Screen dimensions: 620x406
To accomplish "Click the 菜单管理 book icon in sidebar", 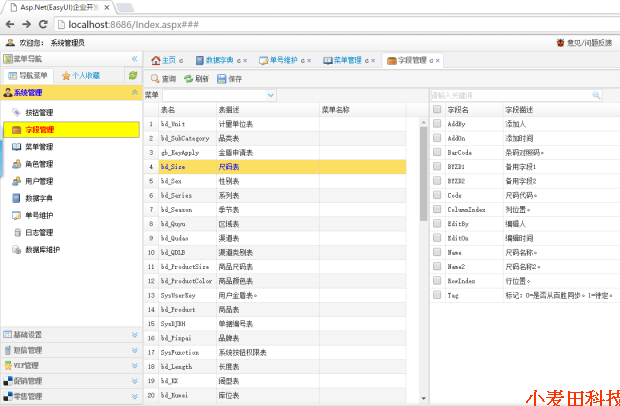I will tap(16, 147).
